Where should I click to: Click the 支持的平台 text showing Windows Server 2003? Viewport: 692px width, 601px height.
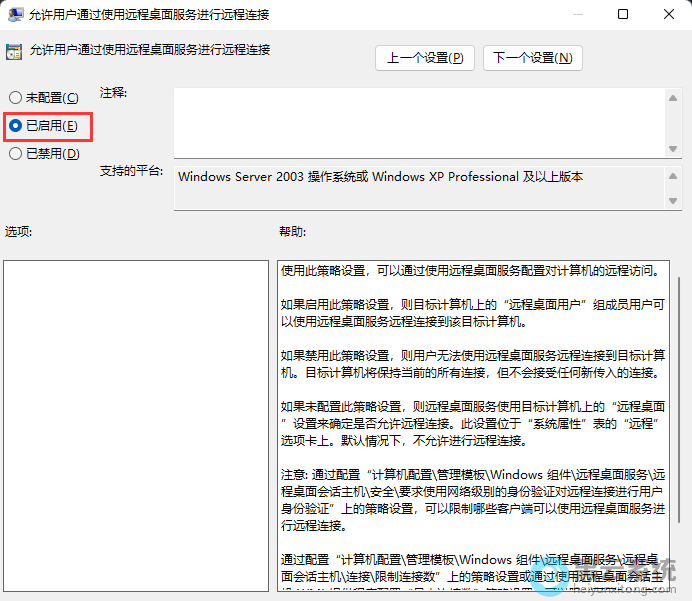[x=380, y=177]
